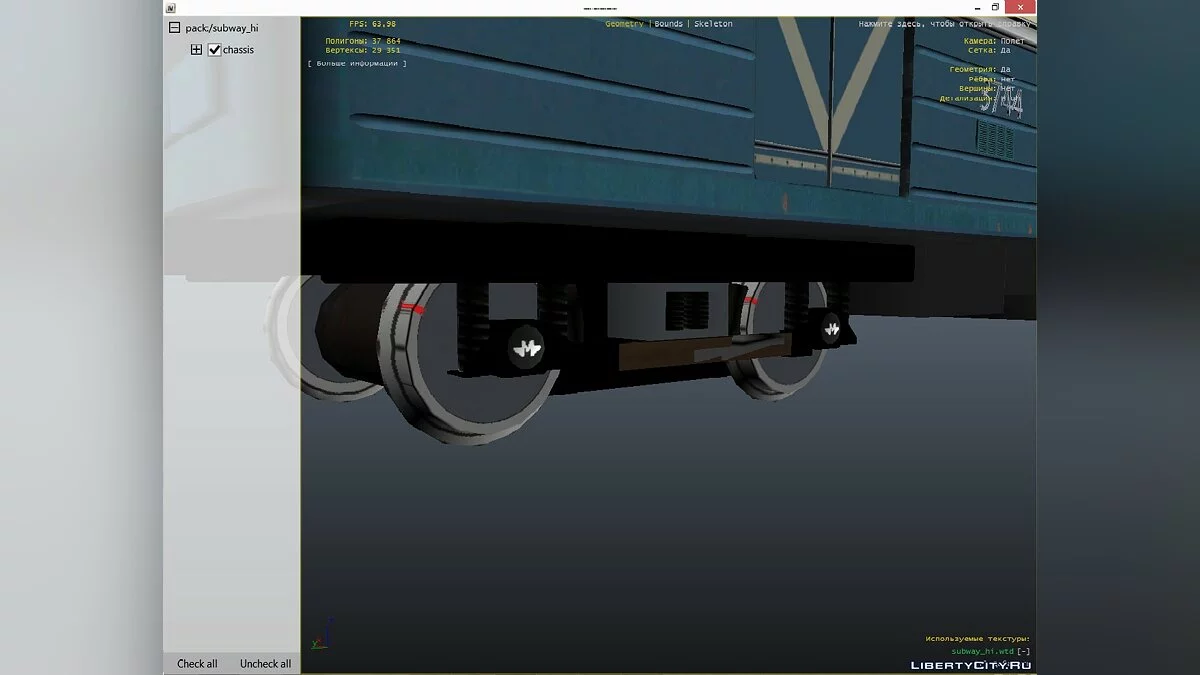The image size is (1200, 675).
Task: Switch to the Bounds view tab
Action: [x=668, y=24]
